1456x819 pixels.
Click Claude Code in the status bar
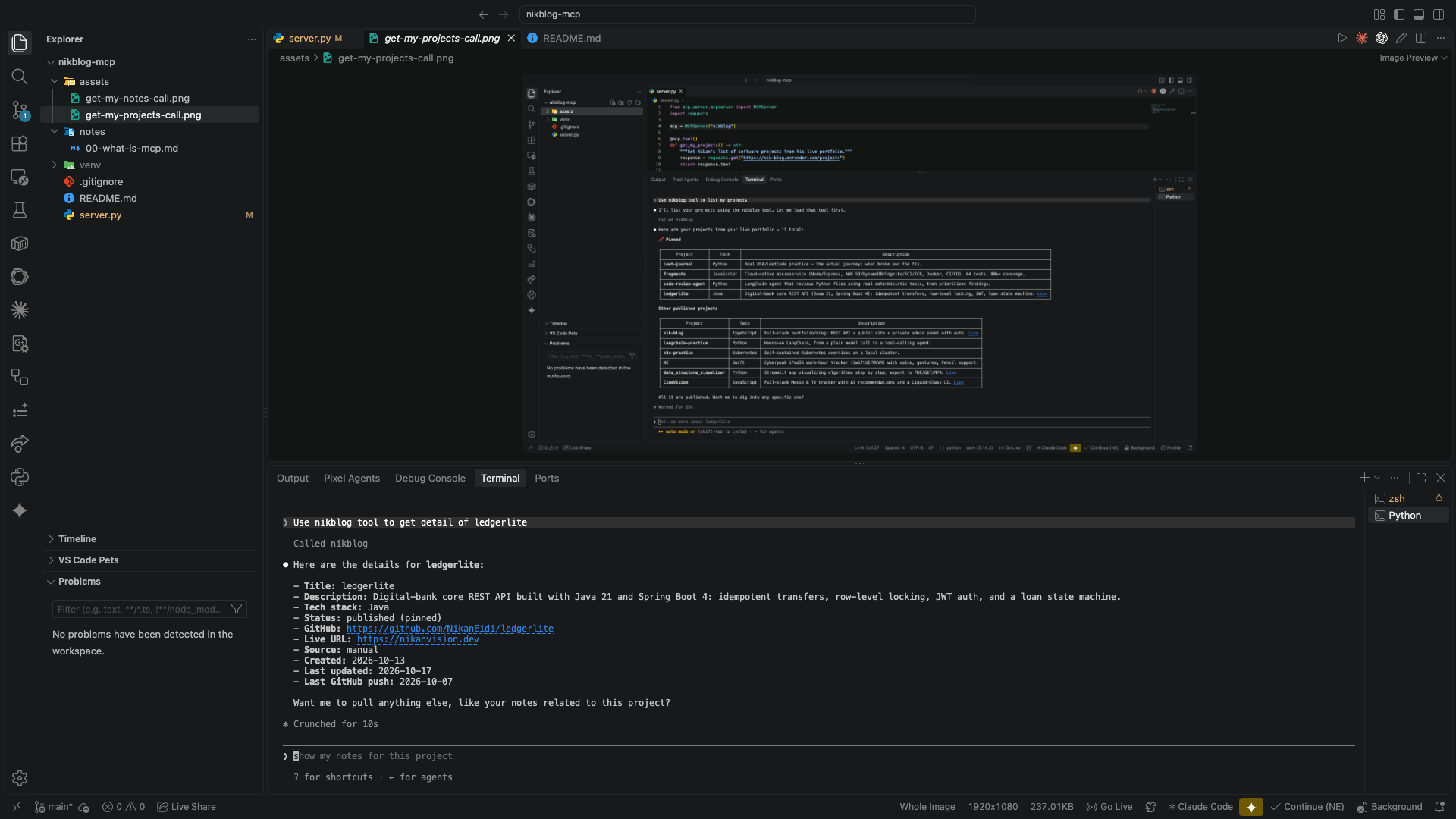click(1200, 807)
